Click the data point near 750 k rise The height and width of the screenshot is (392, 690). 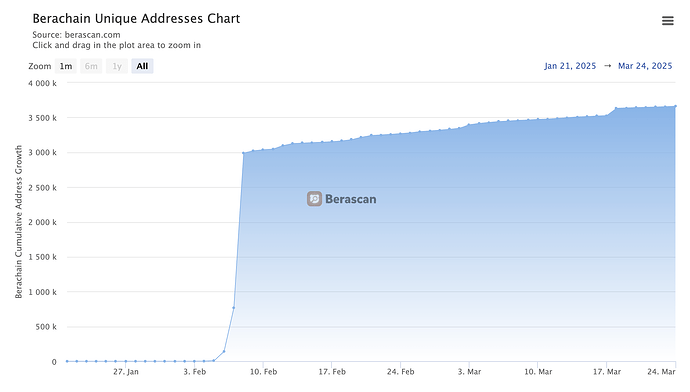[x=234, y=308]
